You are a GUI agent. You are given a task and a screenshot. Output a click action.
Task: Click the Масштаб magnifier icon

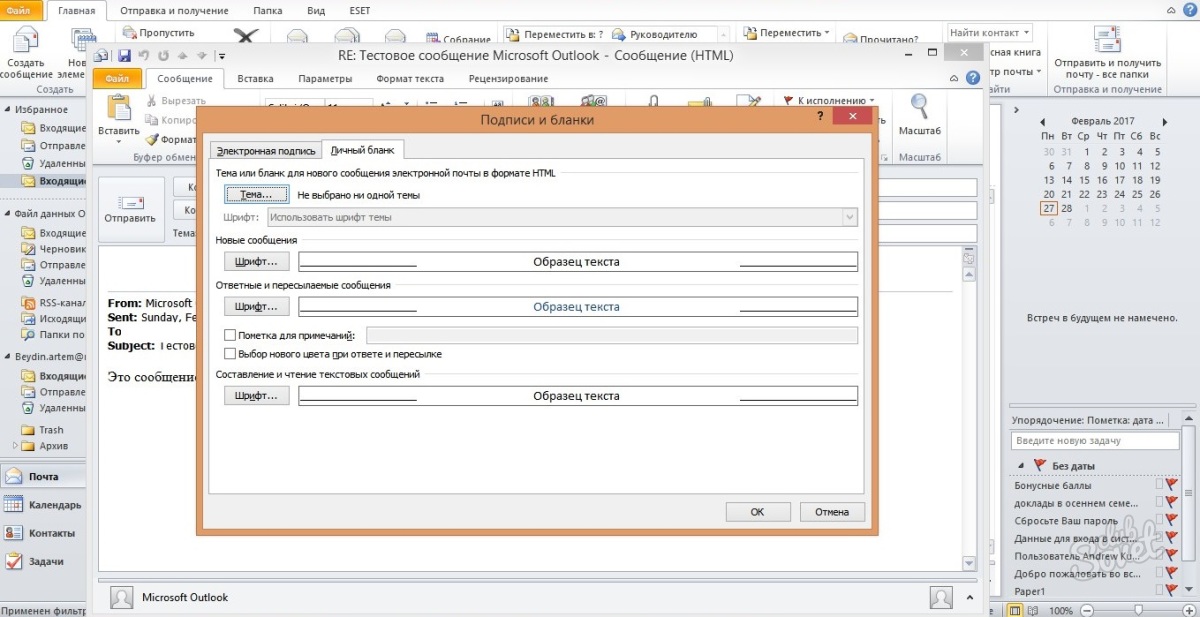pos(919,108)
